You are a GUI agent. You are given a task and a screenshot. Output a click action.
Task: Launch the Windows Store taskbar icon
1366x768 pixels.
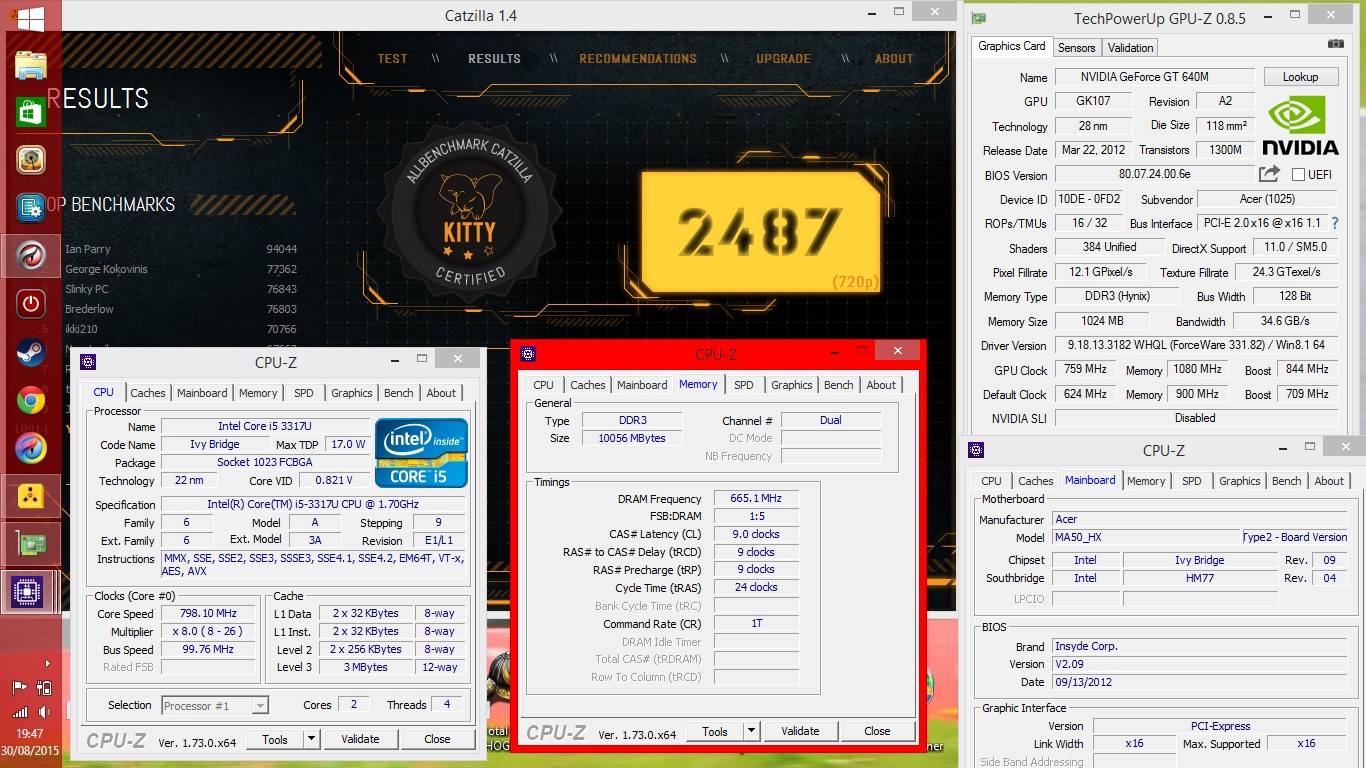pos(30,112)
